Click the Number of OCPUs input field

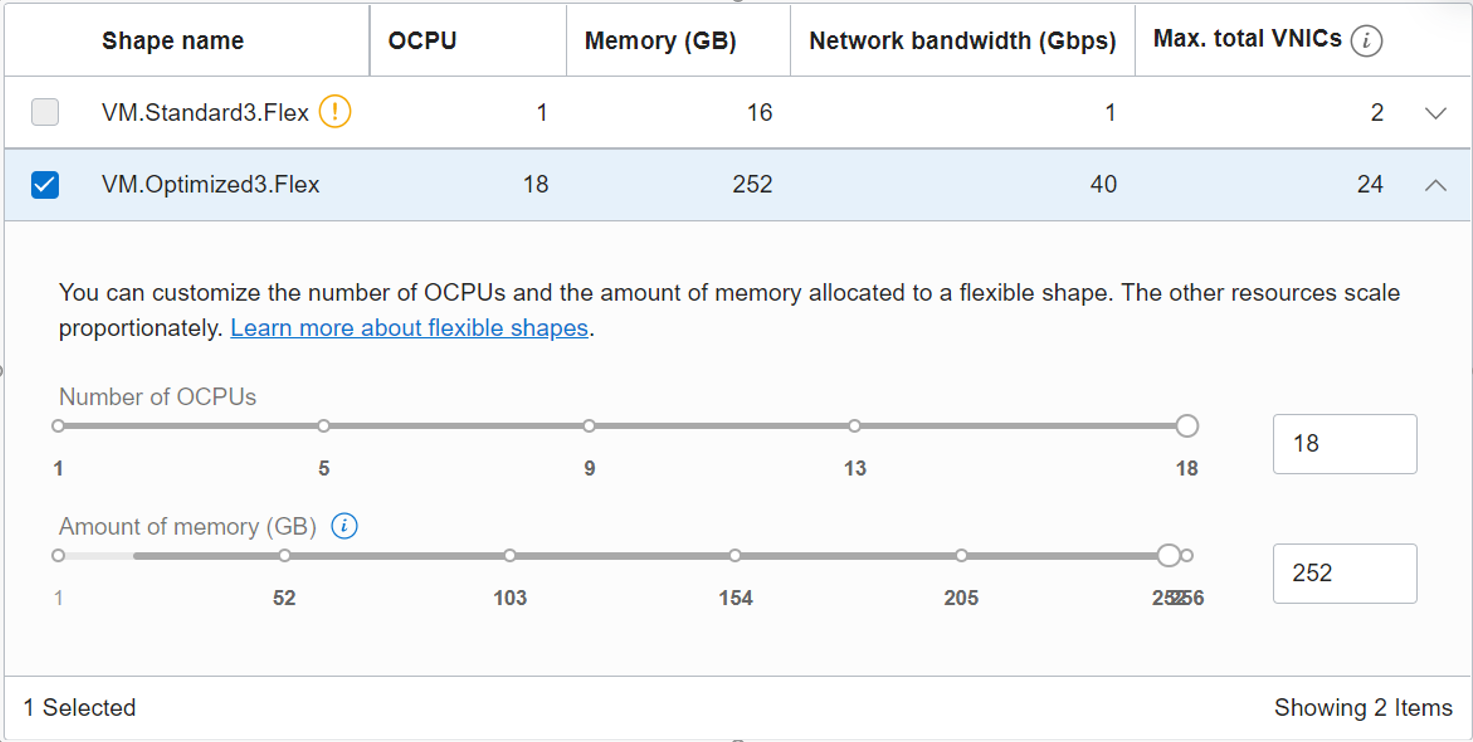[x=1344, y=444]
